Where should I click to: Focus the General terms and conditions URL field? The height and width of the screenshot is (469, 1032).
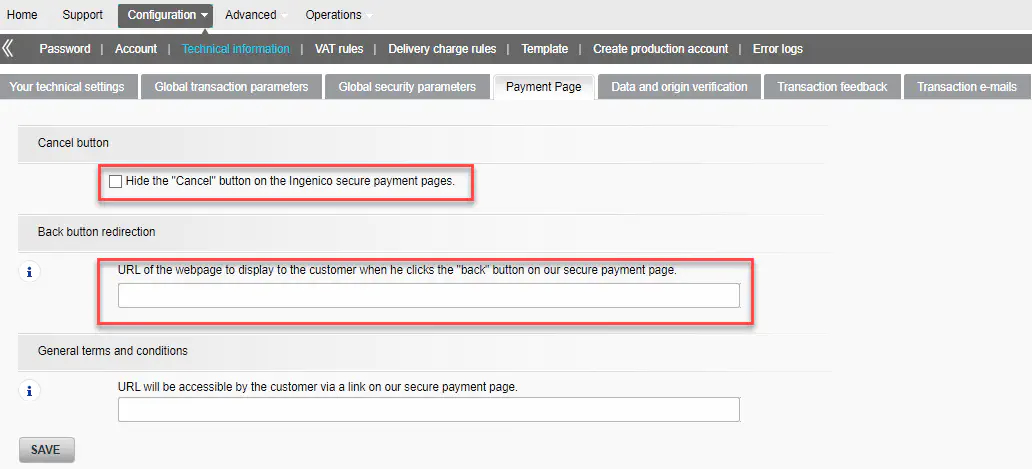click(x=428, y=410)
